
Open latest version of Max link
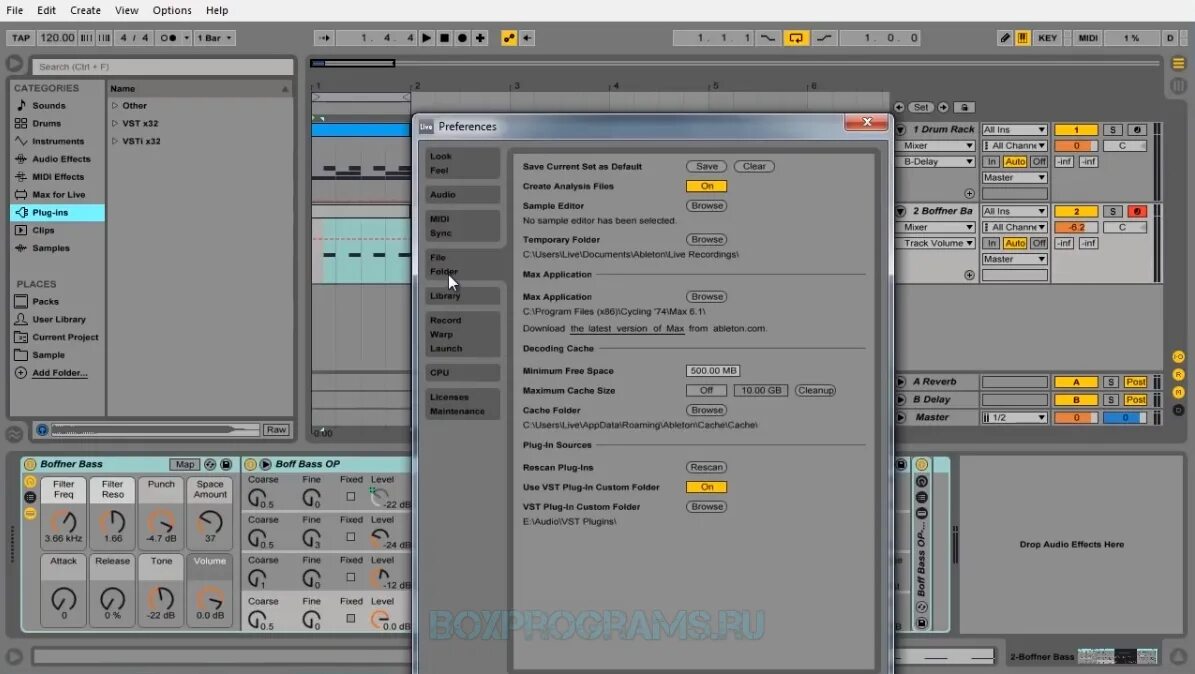pyautogui.click(x=626, y=329)
